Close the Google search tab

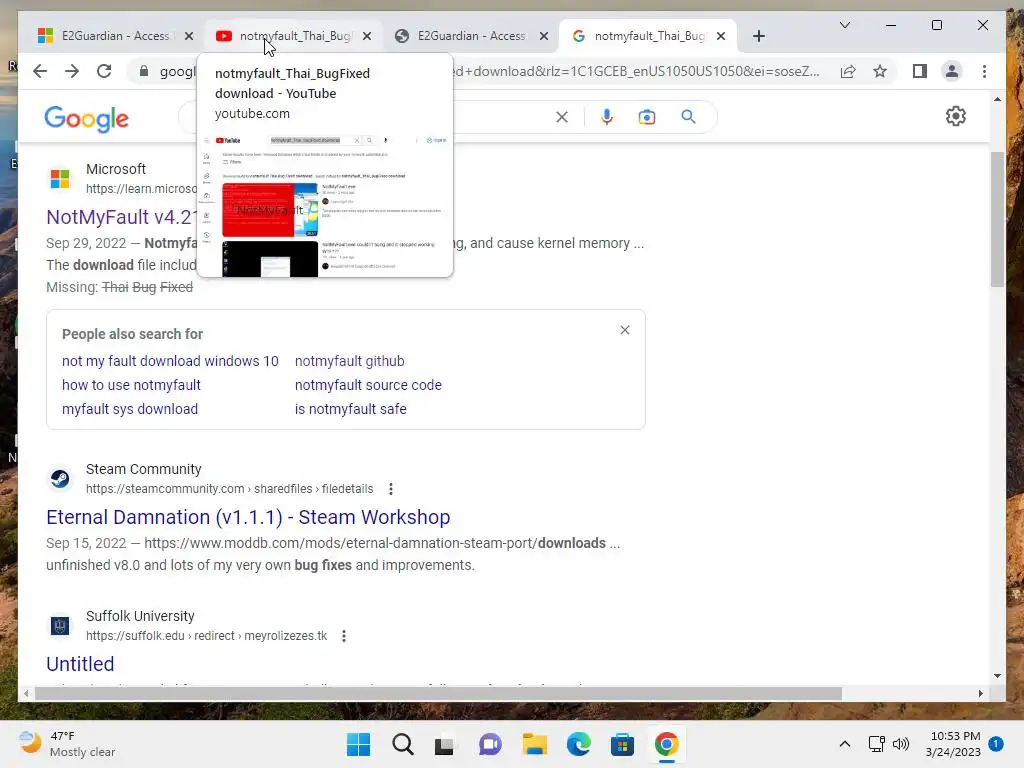(x=720, y=36)
